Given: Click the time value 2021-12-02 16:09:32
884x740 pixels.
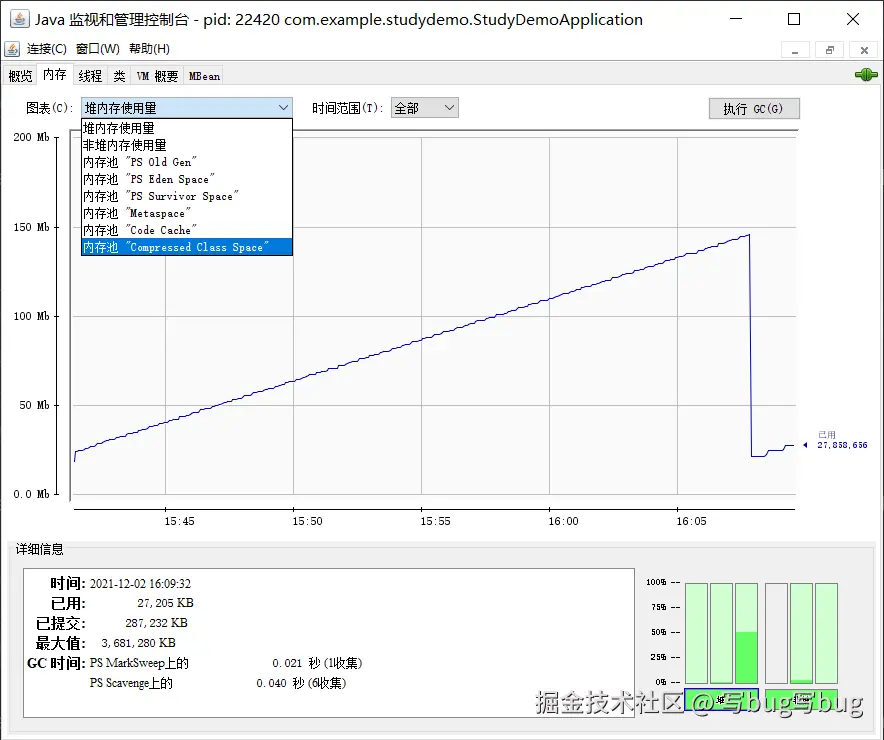Looking at the screenshot, I should [x=140, y=583].
